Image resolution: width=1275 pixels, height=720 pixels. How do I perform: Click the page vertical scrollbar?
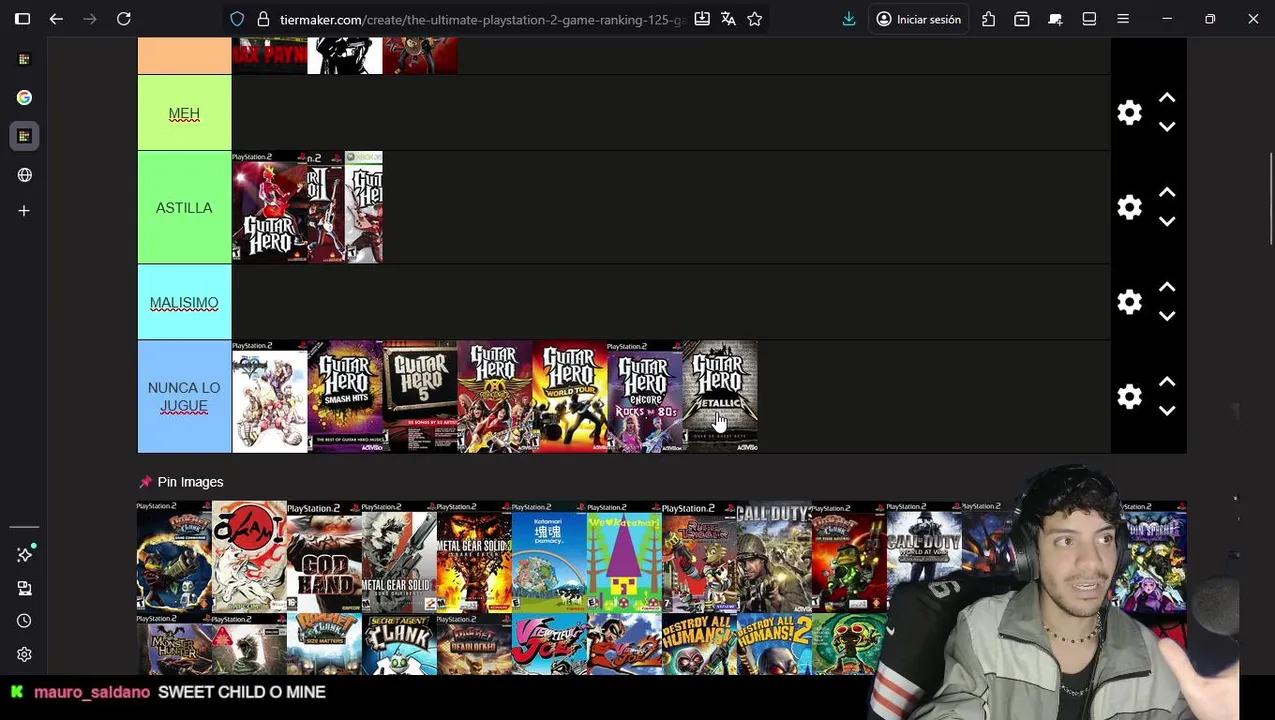1271,197
